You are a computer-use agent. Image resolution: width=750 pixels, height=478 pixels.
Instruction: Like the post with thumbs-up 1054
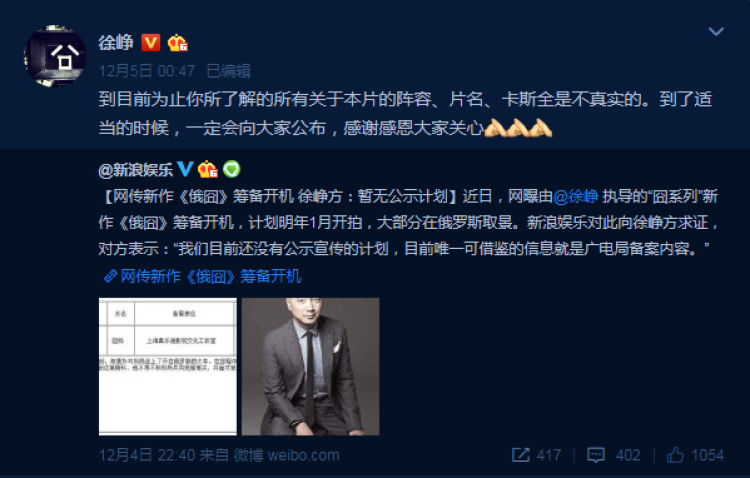[x=695, y=455]
